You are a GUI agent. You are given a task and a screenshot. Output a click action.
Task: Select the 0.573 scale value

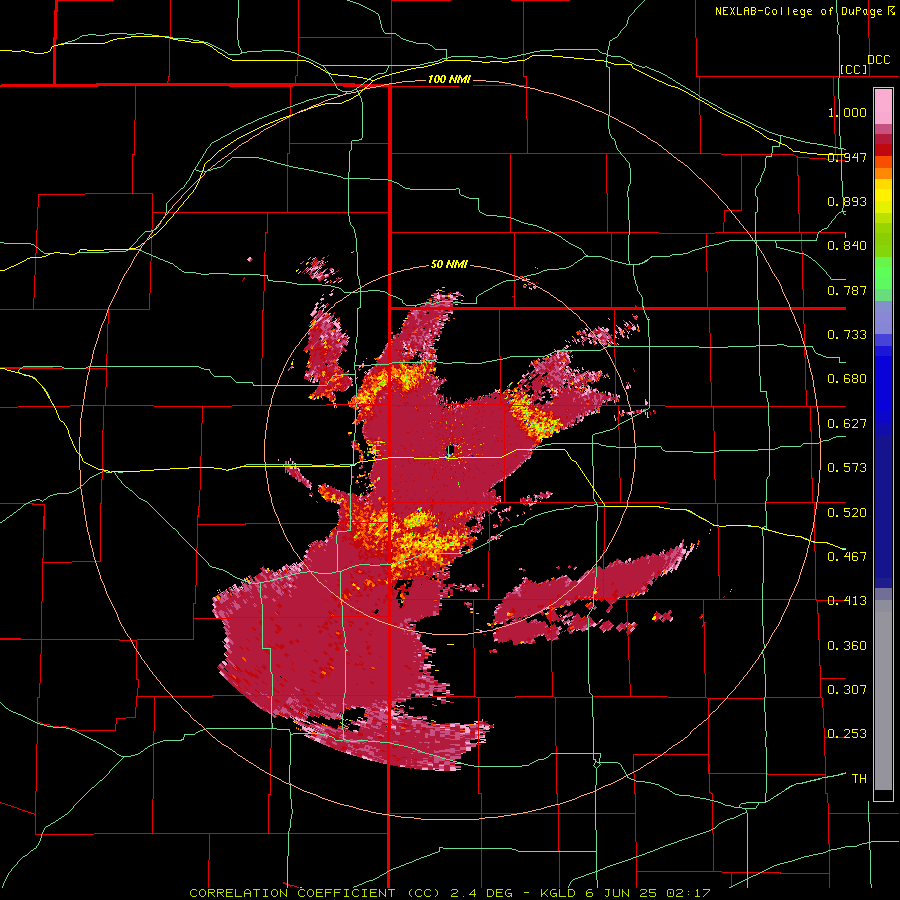click(847, 468)
